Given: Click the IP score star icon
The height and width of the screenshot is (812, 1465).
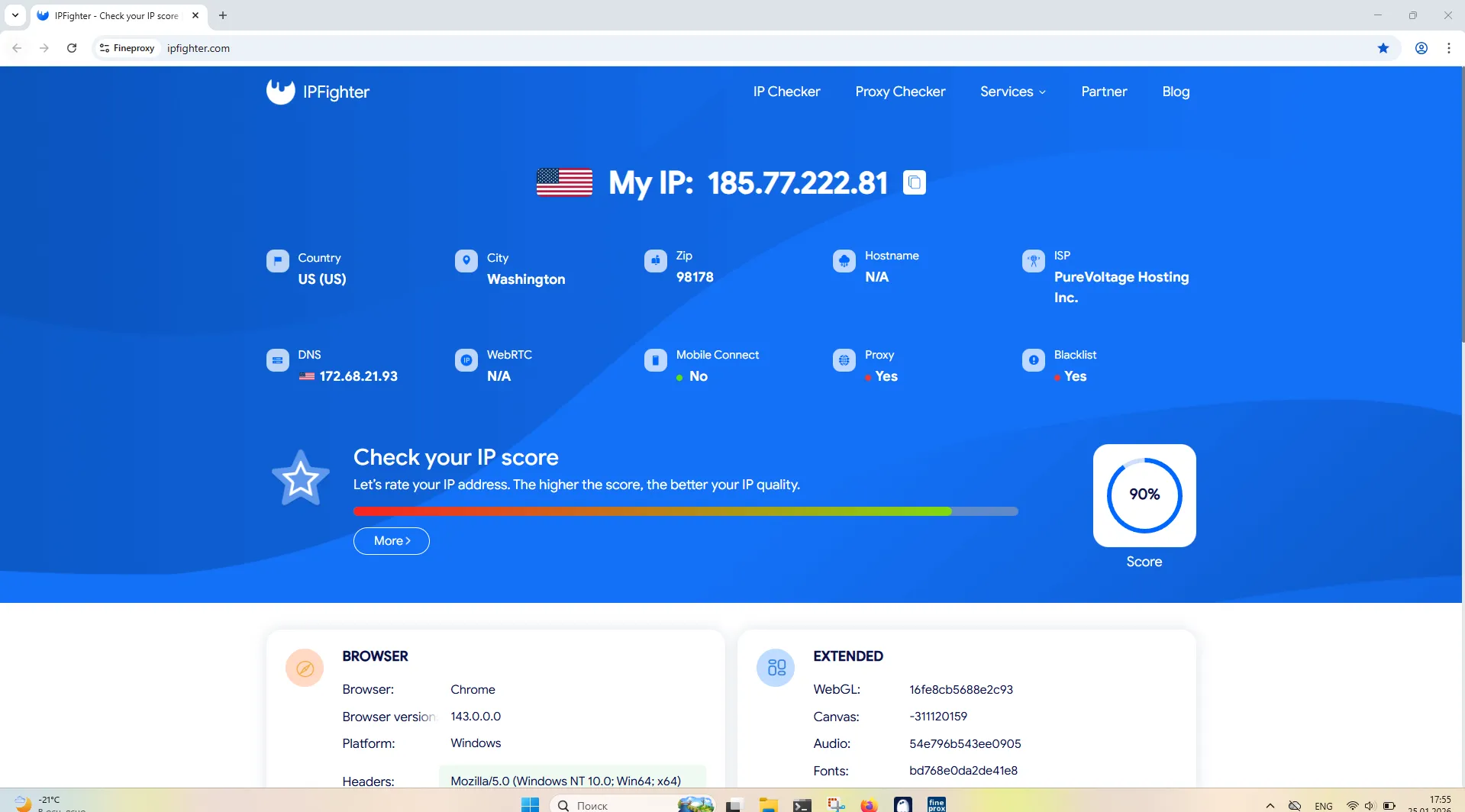Looking at the screenshot, I should coord(301,478).
